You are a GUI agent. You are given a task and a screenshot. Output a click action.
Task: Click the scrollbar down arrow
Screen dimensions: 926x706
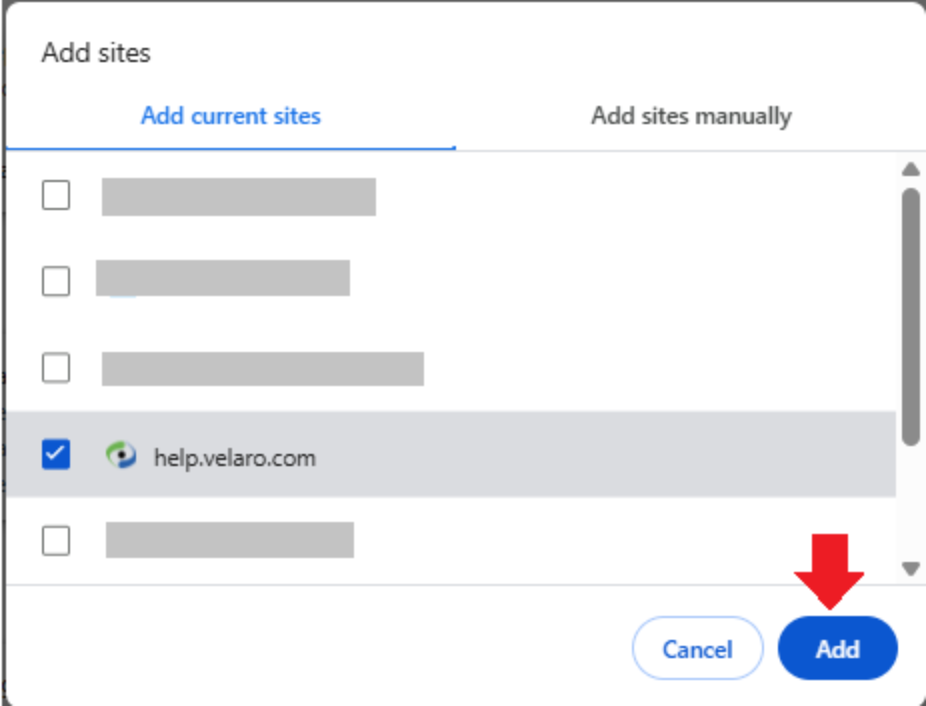pos(911,568)
